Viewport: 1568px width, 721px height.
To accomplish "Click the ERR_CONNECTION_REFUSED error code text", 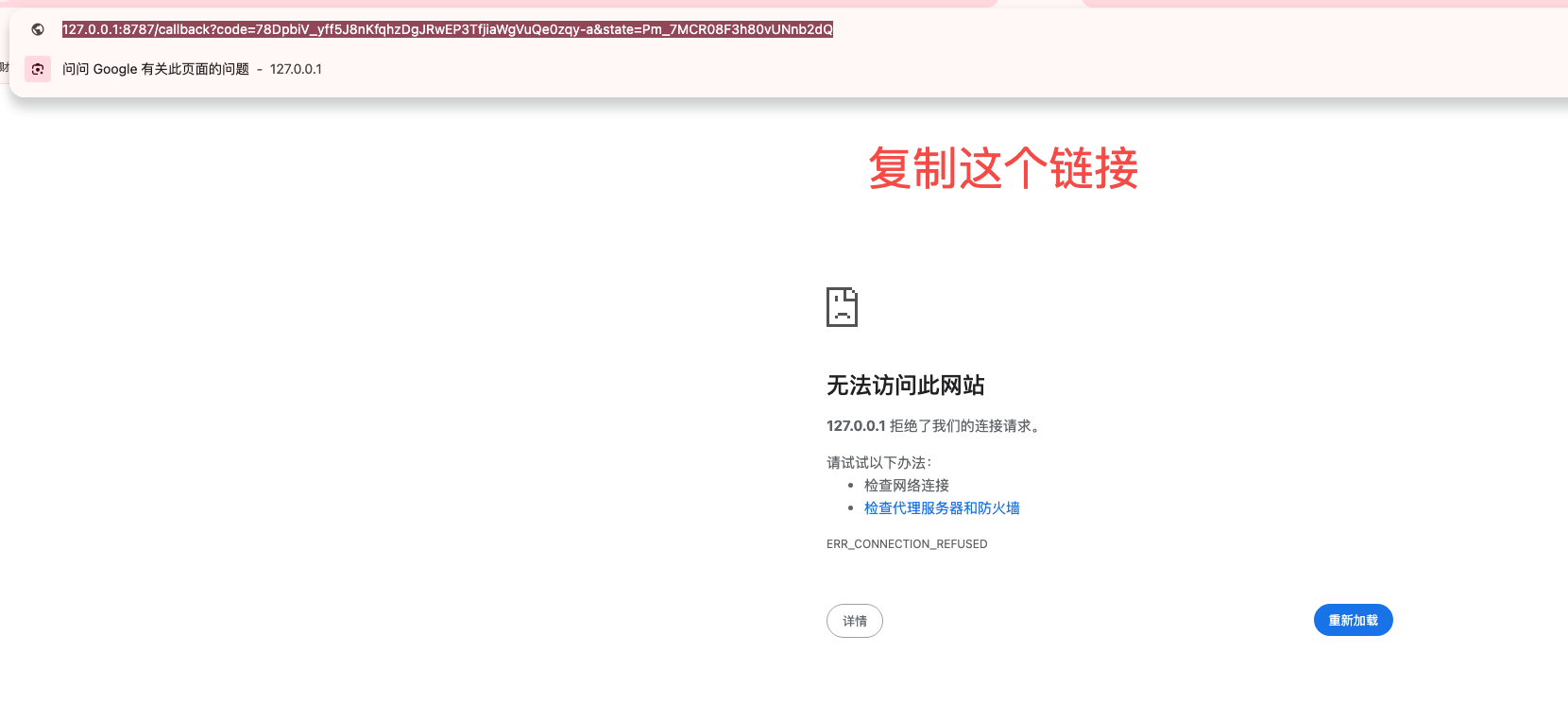I will pos(907,544).
